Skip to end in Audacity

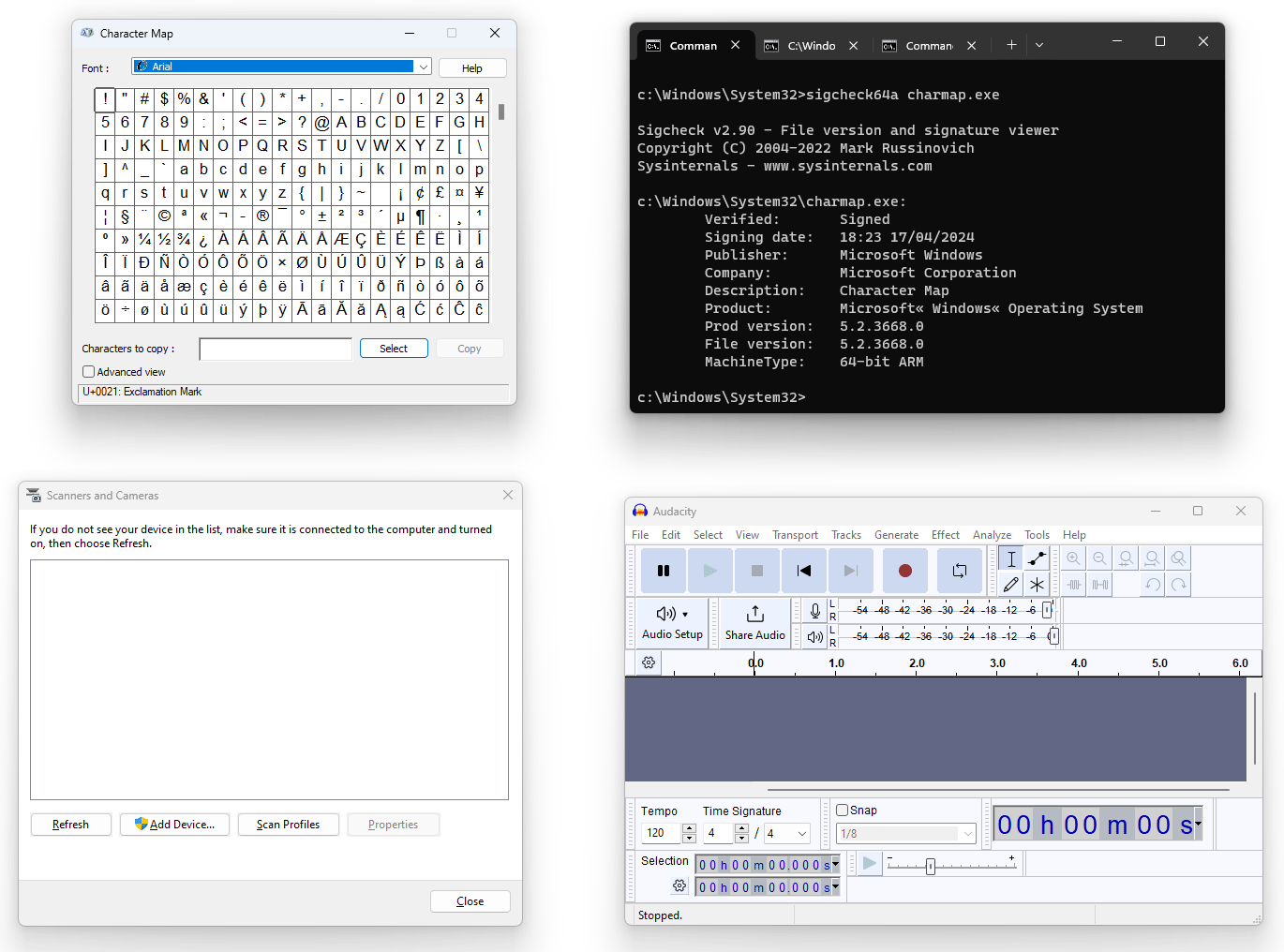[x=851, y=571]
